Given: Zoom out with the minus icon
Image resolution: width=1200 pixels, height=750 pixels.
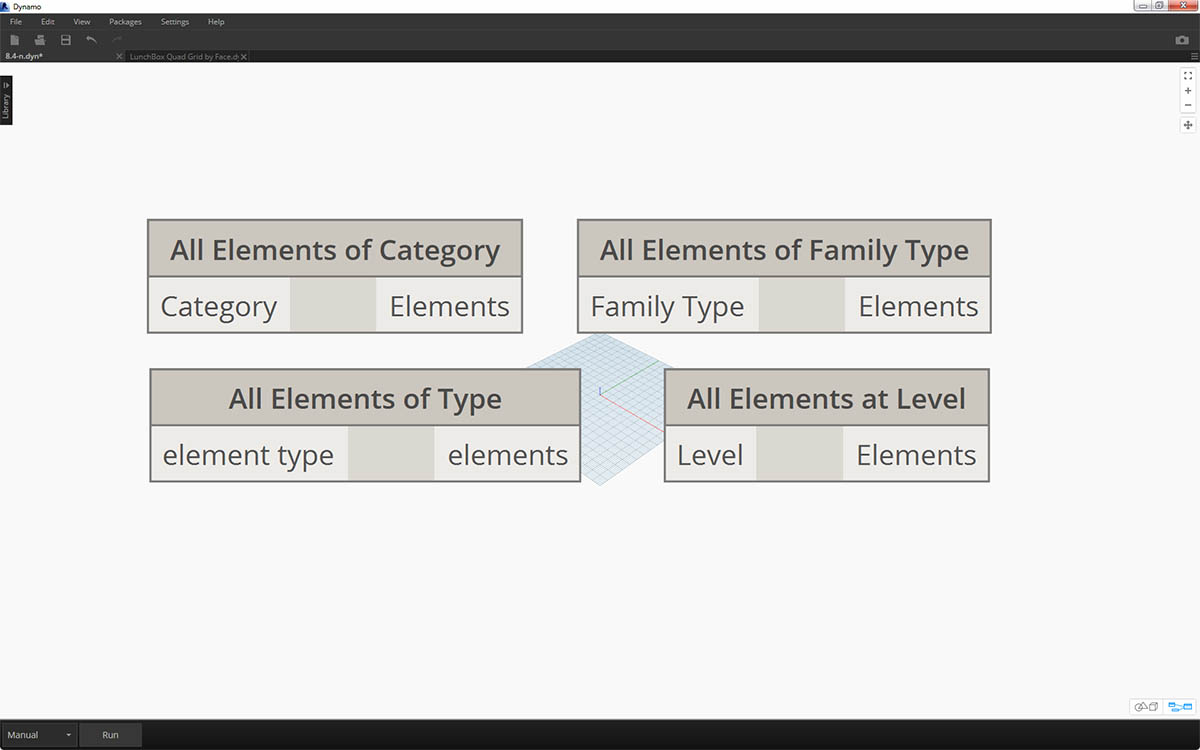Looking at the screenshot, I should click(x=1188, y=105).
